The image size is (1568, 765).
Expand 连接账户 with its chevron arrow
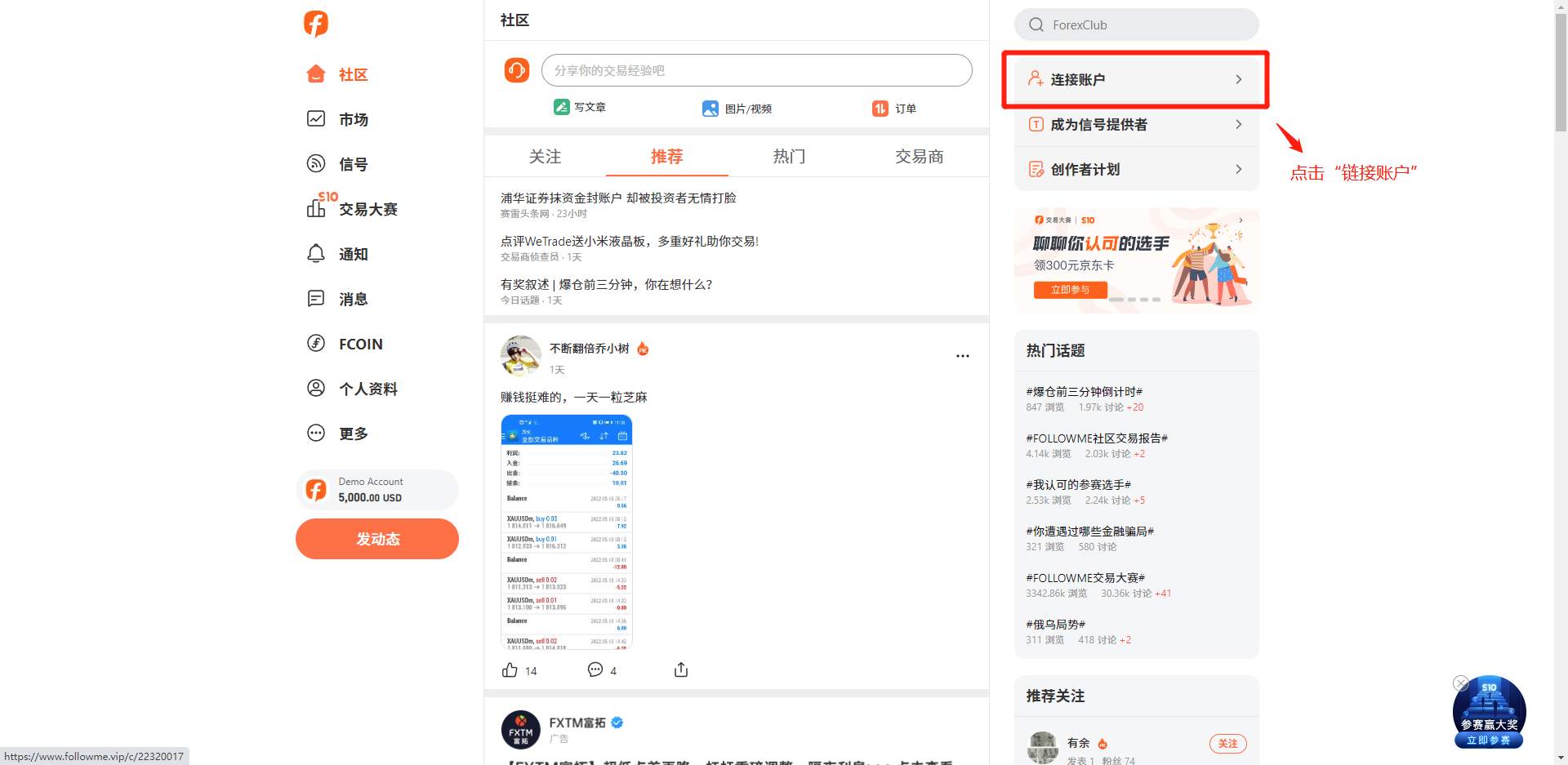click(x=1239, y=79)
